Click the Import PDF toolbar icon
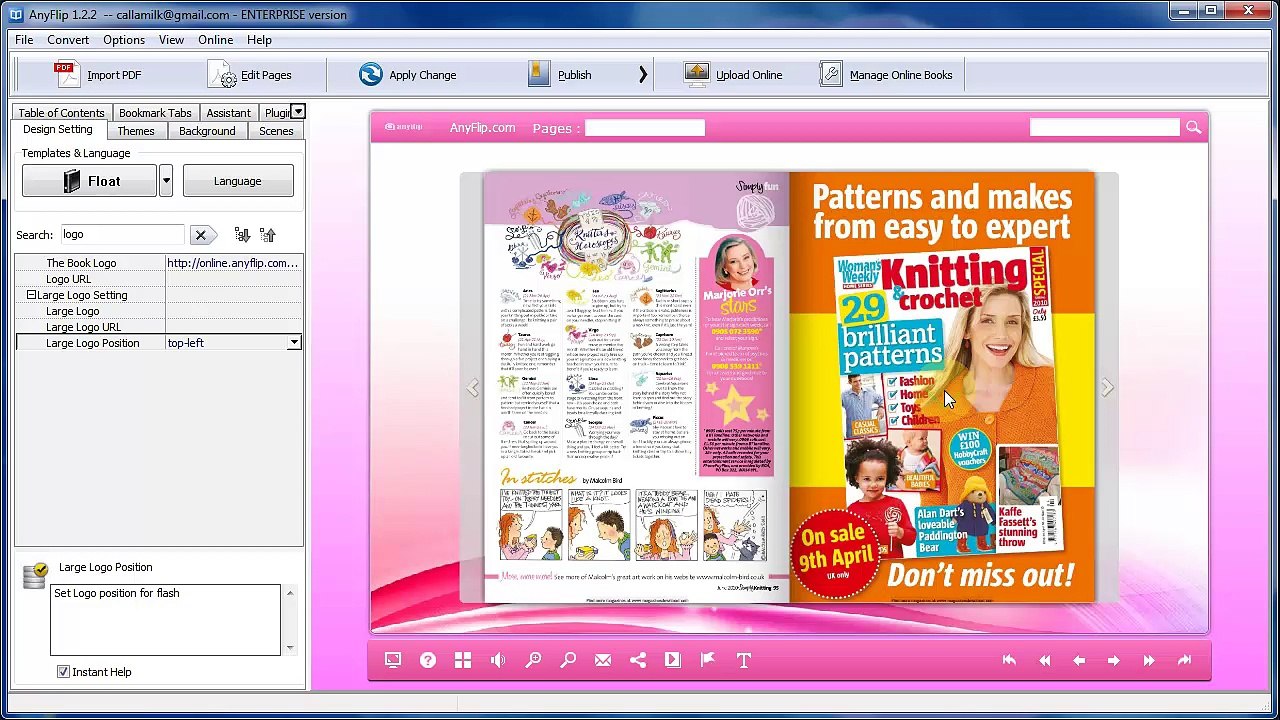 (x=66, y=74)
